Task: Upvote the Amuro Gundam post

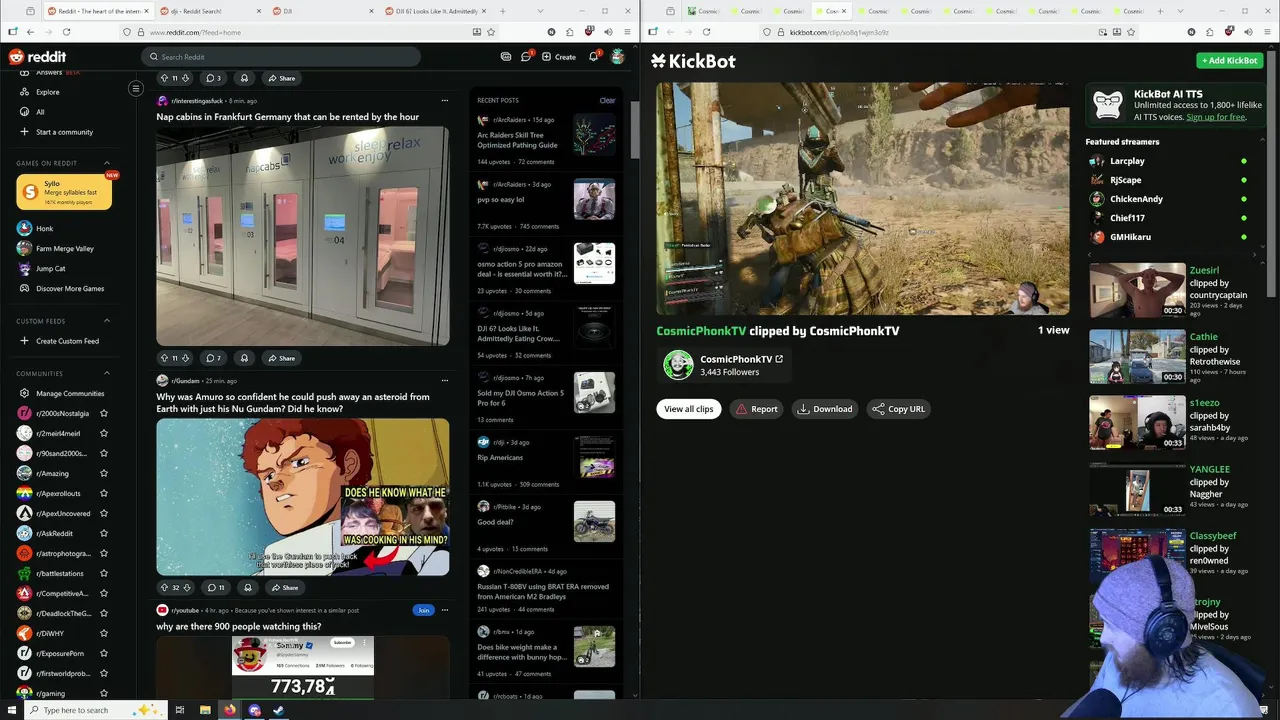Action: [164, 587]
